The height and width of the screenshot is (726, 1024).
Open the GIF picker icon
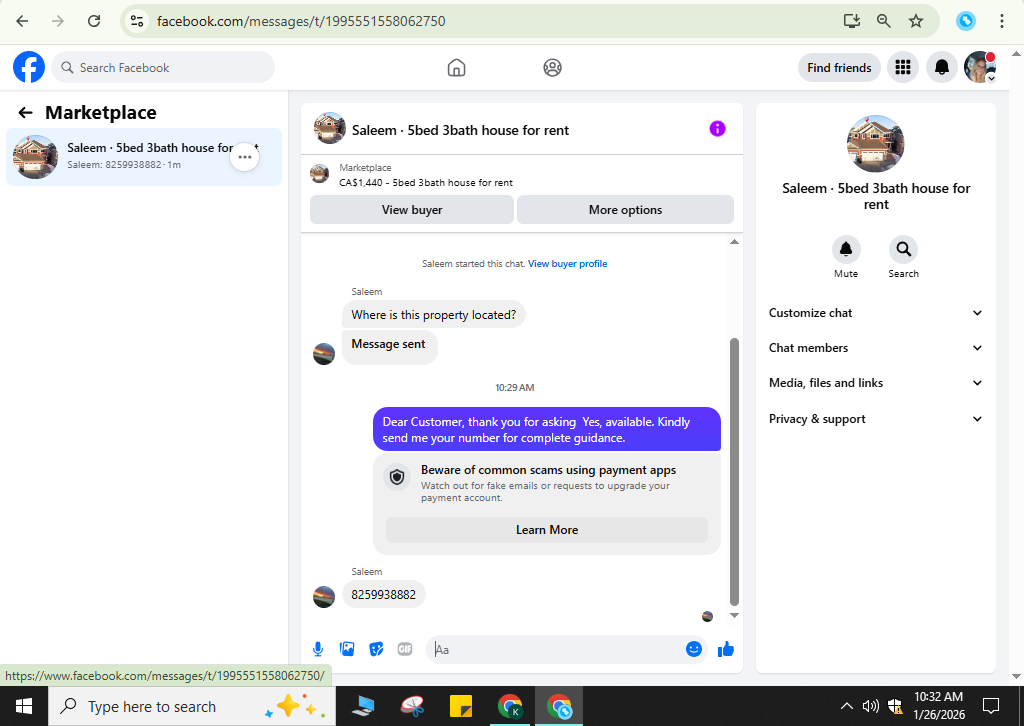[405, 649]
